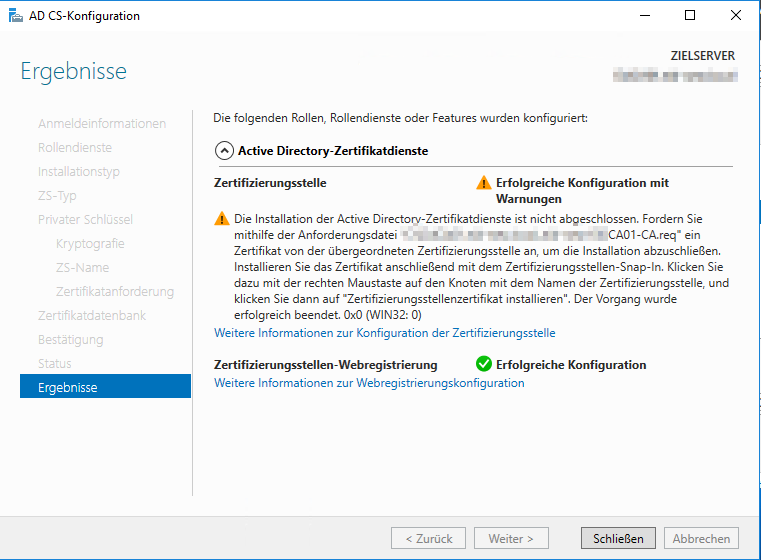Click the < Zurück button

coord(429,539)
